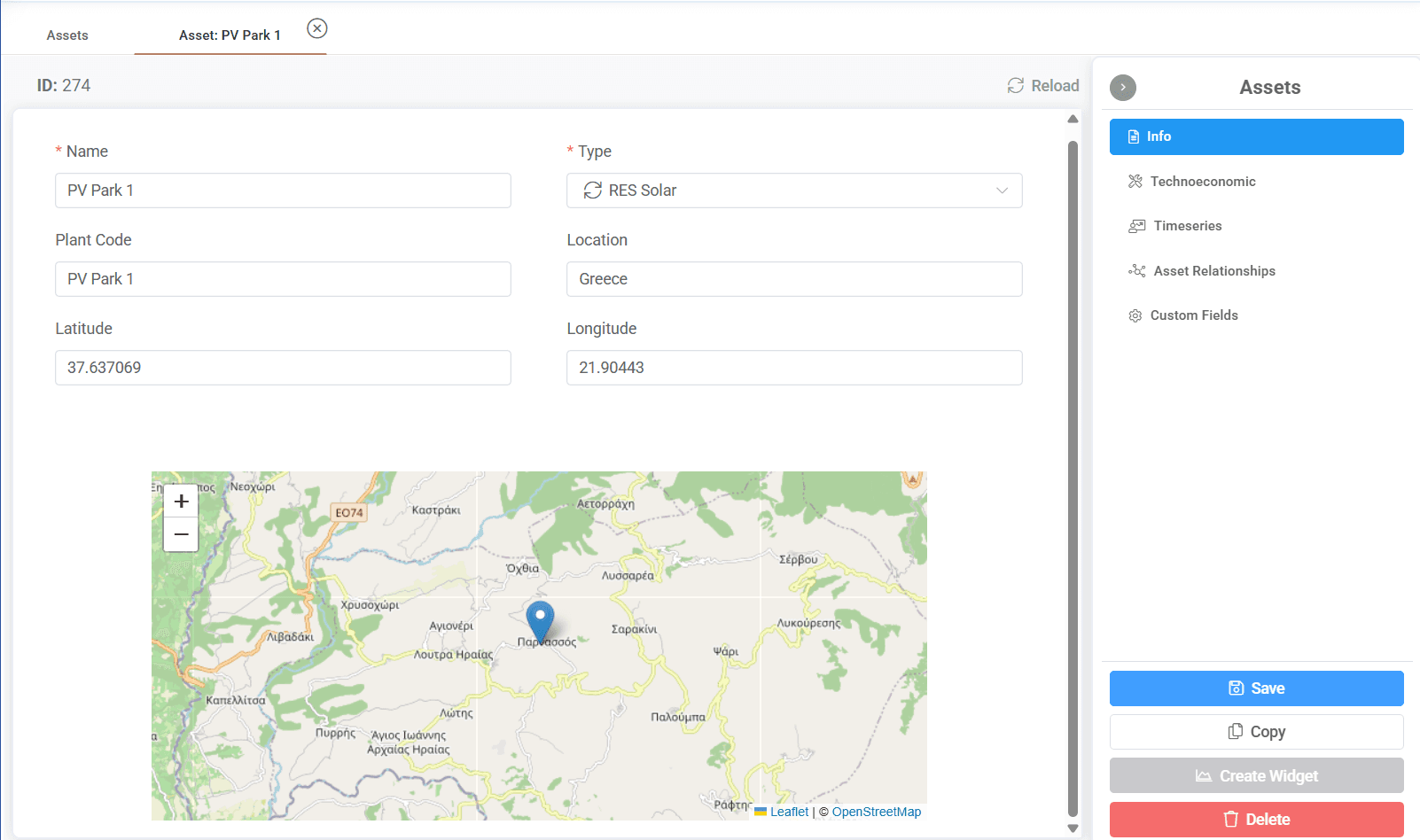Screen dimensions: 1420x840
Task: Click the ID: 274 text
Action: (64, 85)
